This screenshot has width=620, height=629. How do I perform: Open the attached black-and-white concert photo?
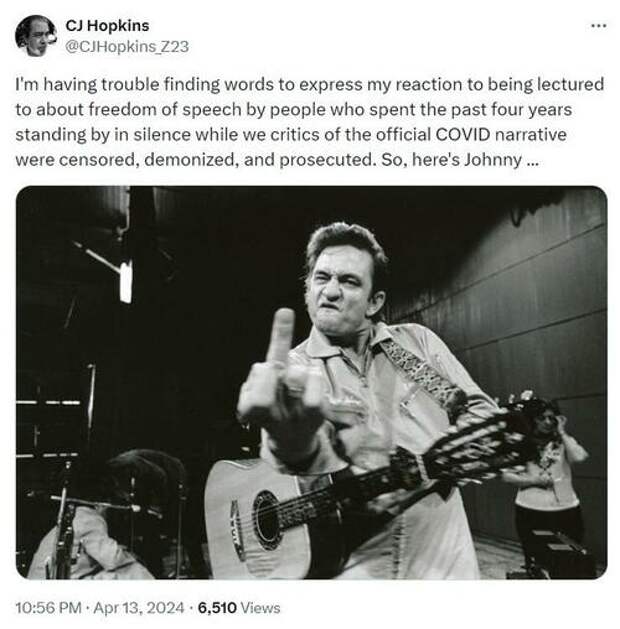click(x=311, y=382)
